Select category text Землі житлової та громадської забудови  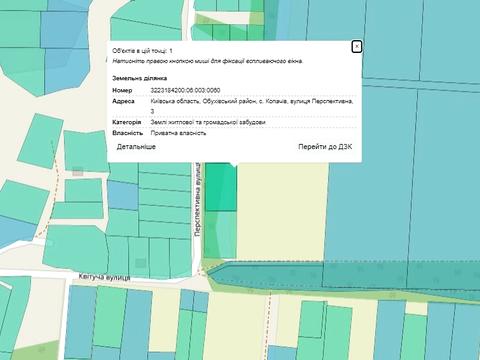click(208, 122)
